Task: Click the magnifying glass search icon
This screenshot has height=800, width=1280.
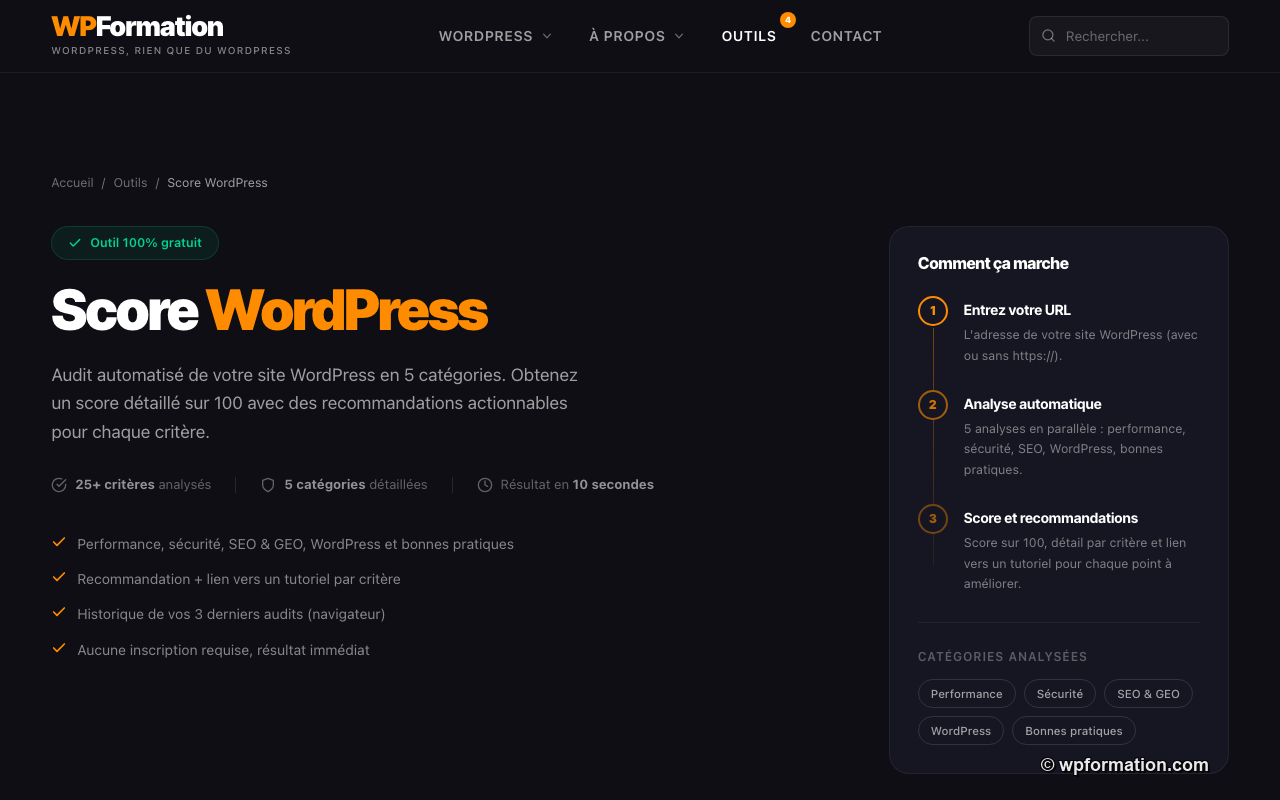Action: click(1048, 36)
